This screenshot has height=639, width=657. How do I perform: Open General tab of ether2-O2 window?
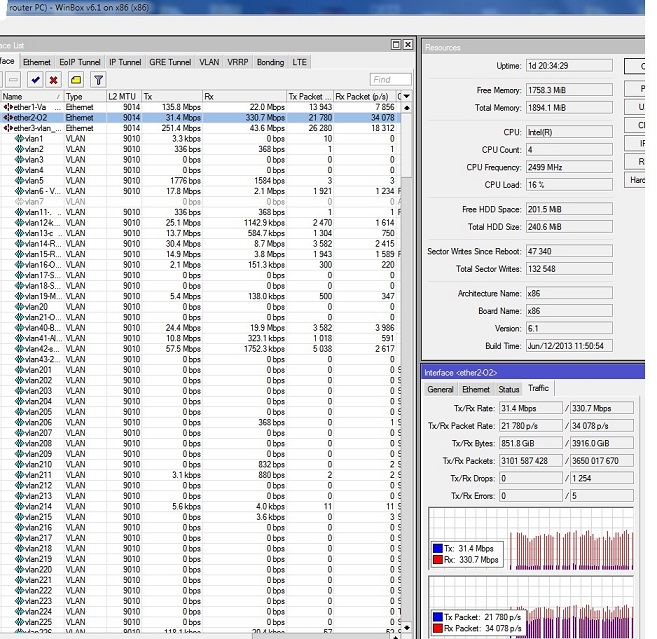tap(440, 389)
